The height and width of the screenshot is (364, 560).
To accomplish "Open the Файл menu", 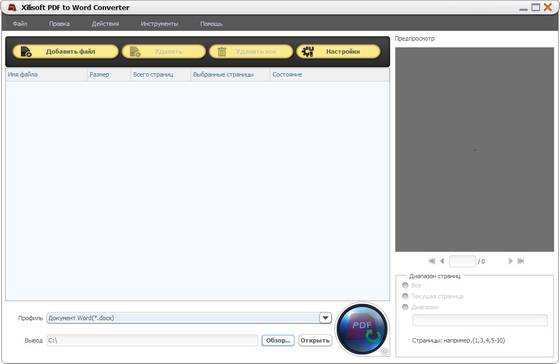I will pyautogui.click(x=20, y=24).
